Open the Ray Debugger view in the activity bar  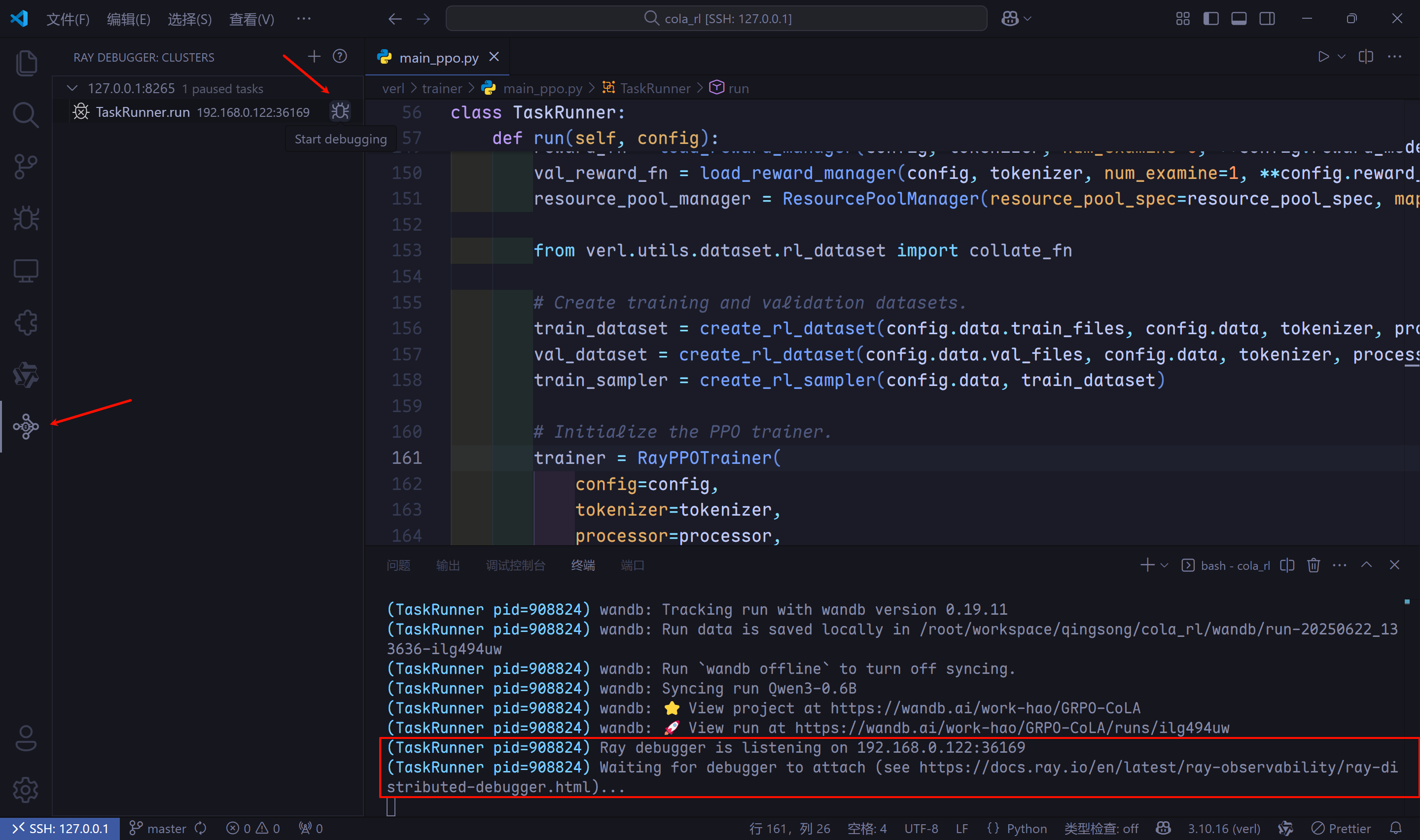click(x=26, y=426)
